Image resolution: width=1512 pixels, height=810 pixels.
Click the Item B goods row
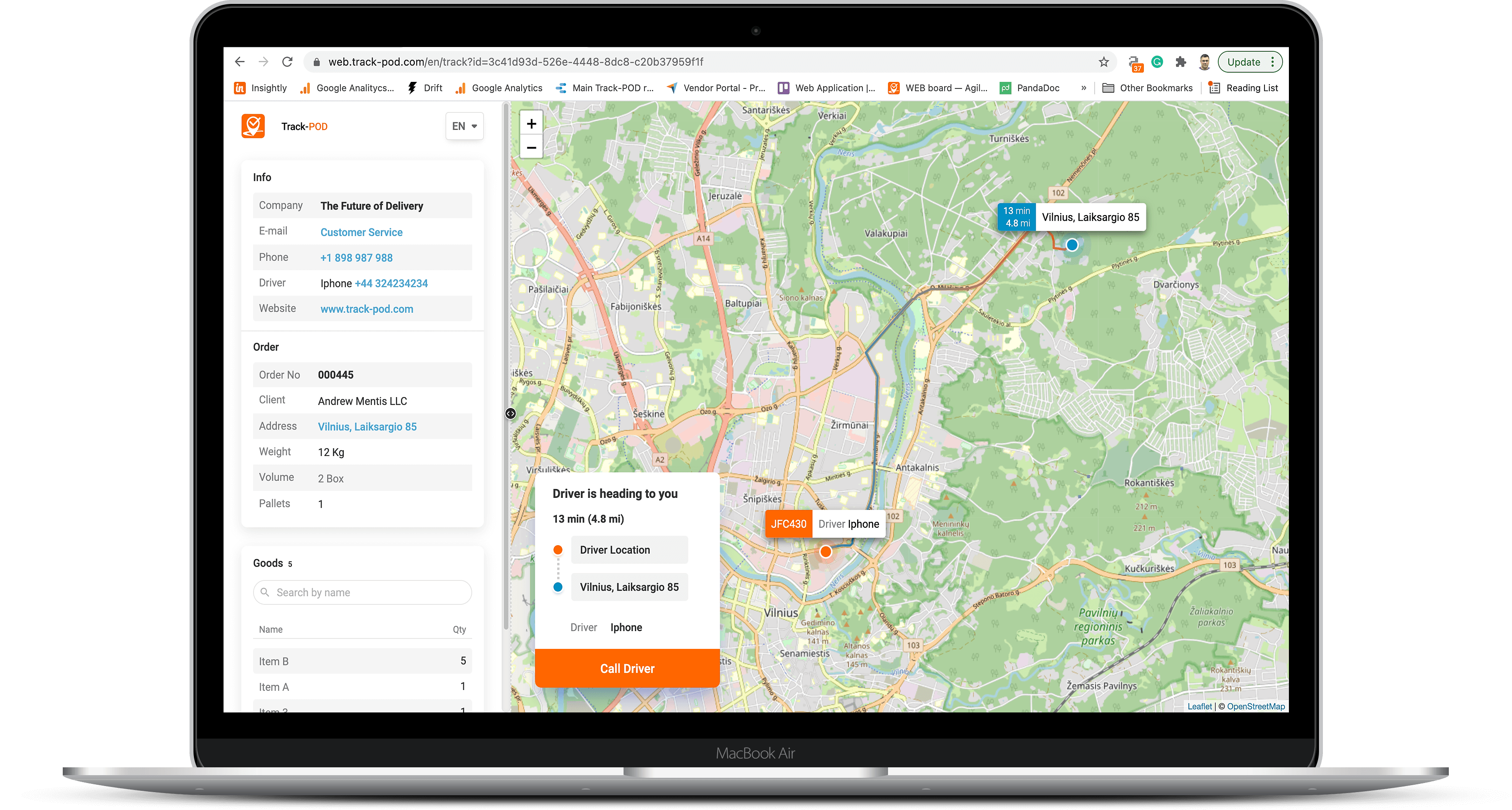pyautogui.click(x=362, y=661)
